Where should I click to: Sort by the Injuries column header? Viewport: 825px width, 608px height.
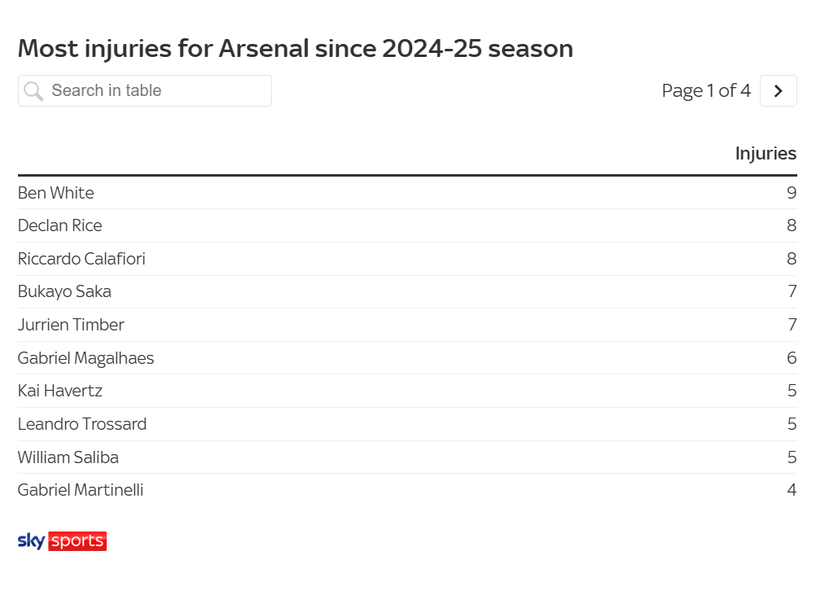click(765, 154)
